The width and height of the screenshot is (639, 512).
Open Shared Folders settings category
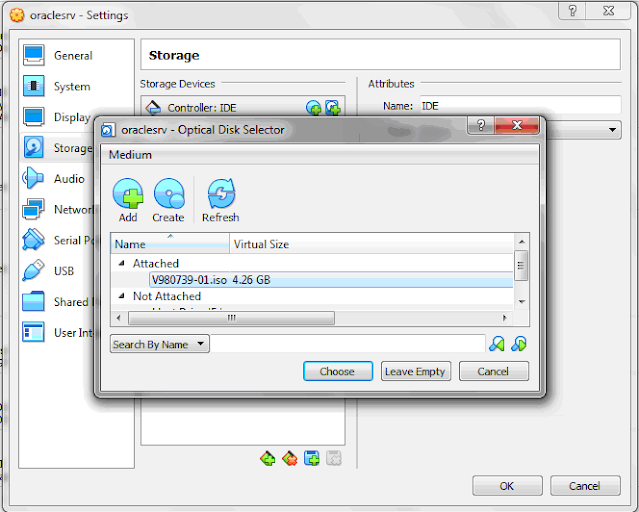pyautogui.click(x=57, y=302)
